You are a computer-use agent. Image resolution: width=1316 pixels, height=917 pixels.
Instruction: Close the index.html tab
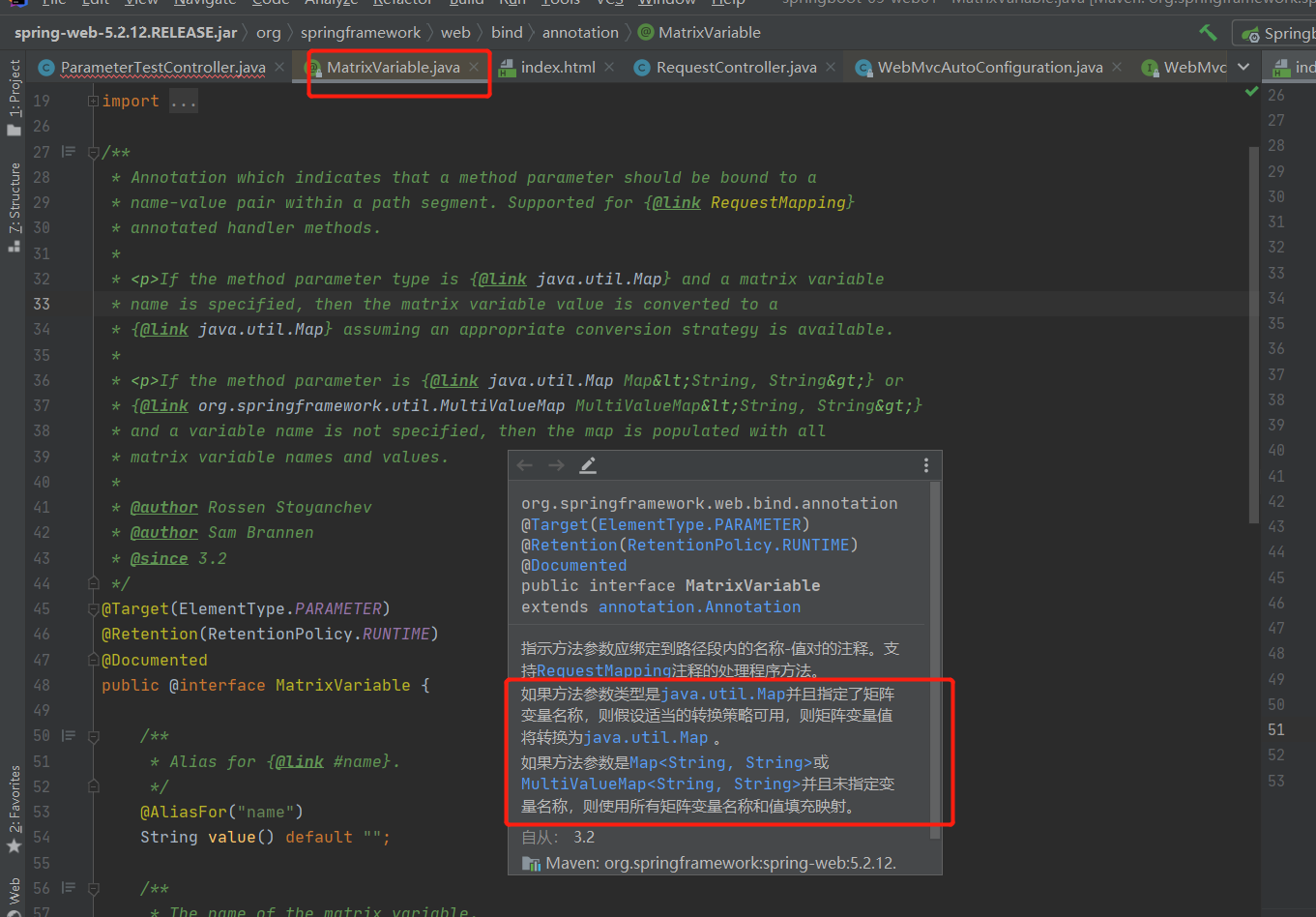(x=609, y=67)
